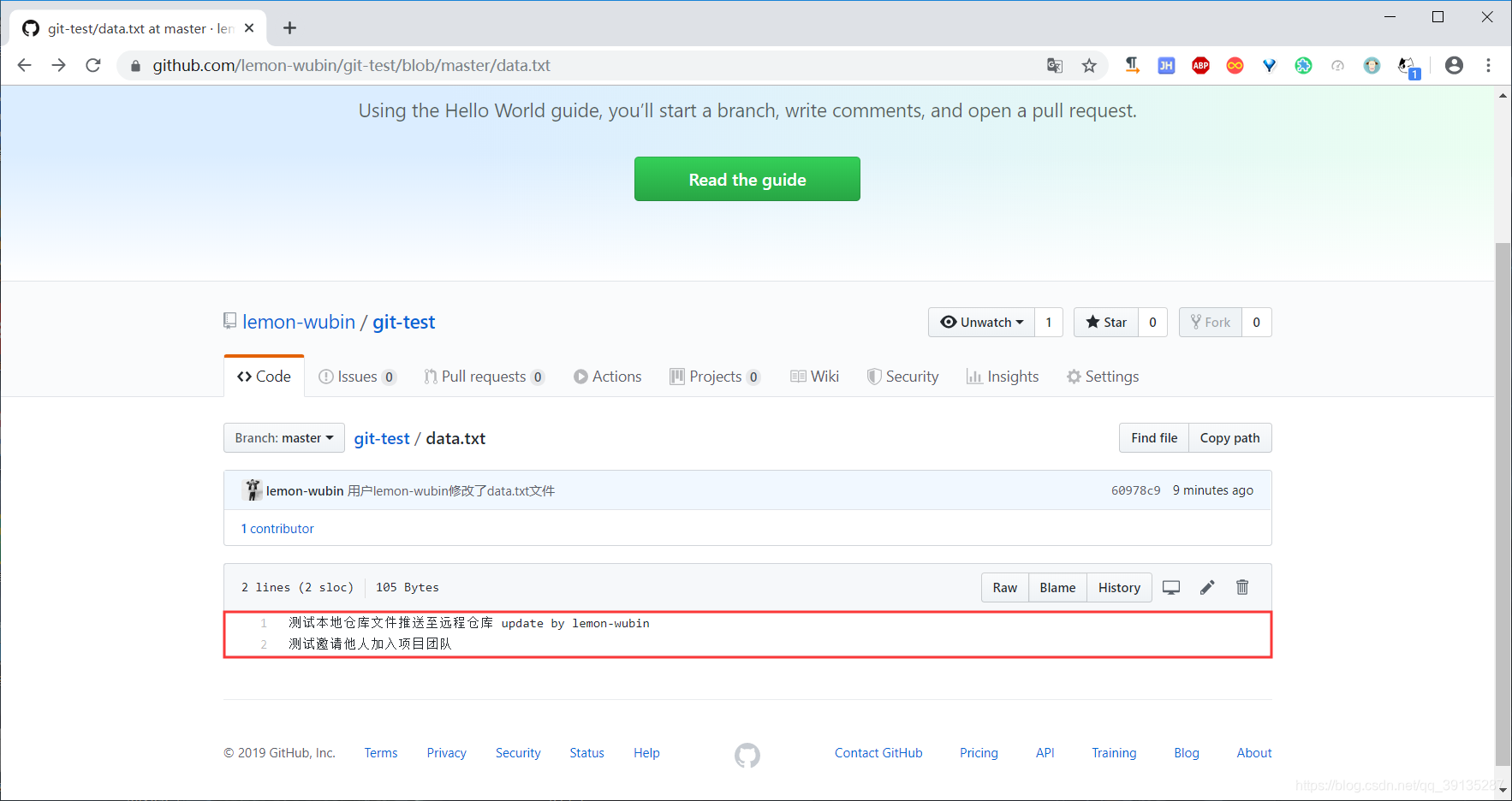
Task: Delete data.txt with the trash icon
Action: pos(1242,587)
